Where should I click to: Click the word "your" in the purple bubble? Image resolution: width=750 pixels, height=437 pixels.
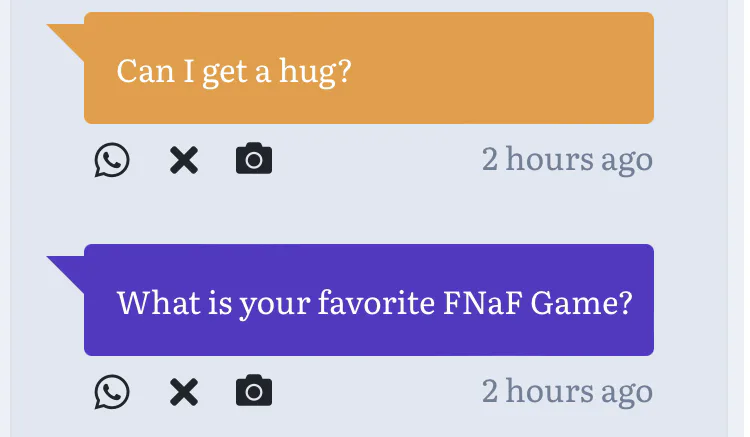(x=274, y=304)
